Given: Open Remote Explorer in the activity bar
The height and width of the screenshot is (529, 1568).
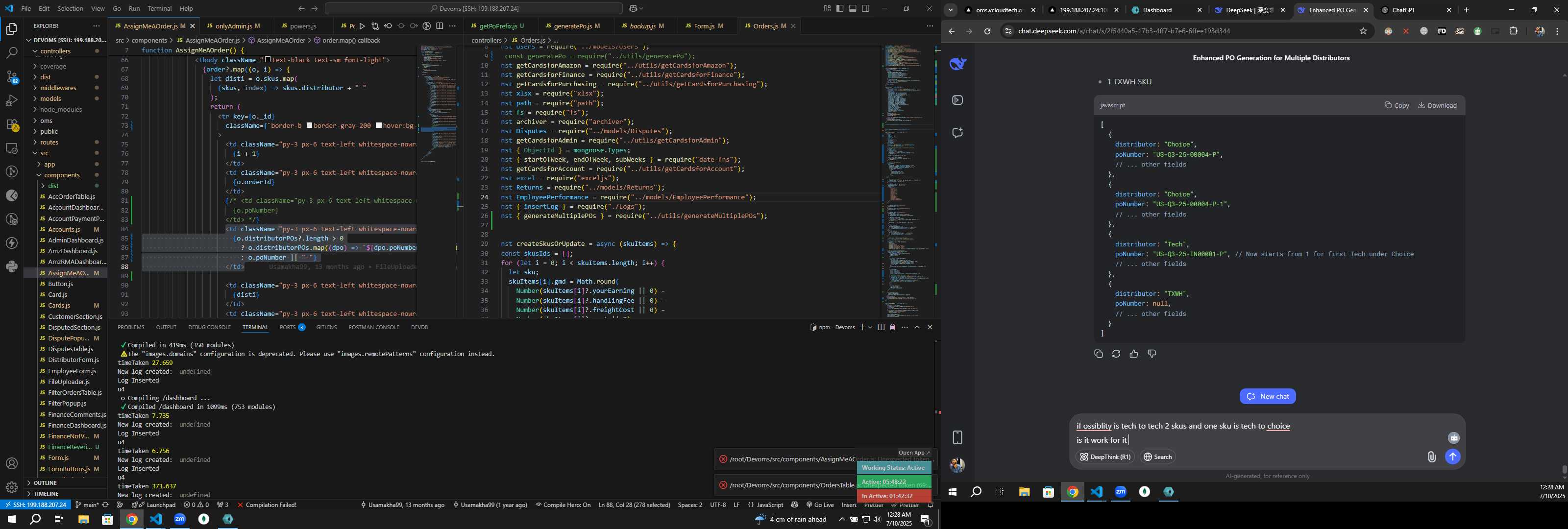Looking at the screenshot, I should pyautogui.click(x=12, y=148).
